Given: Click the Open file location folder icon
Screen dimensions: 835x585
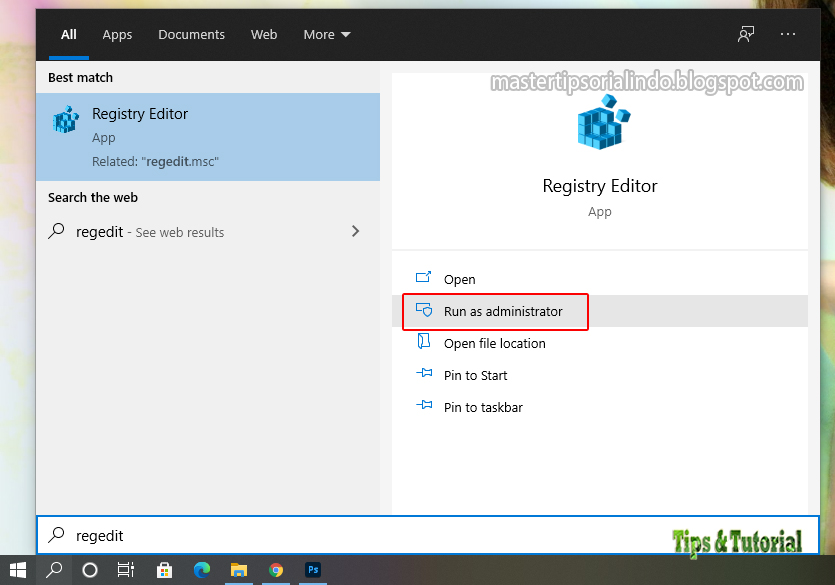Looking at the screenshot, I should 424,341.
